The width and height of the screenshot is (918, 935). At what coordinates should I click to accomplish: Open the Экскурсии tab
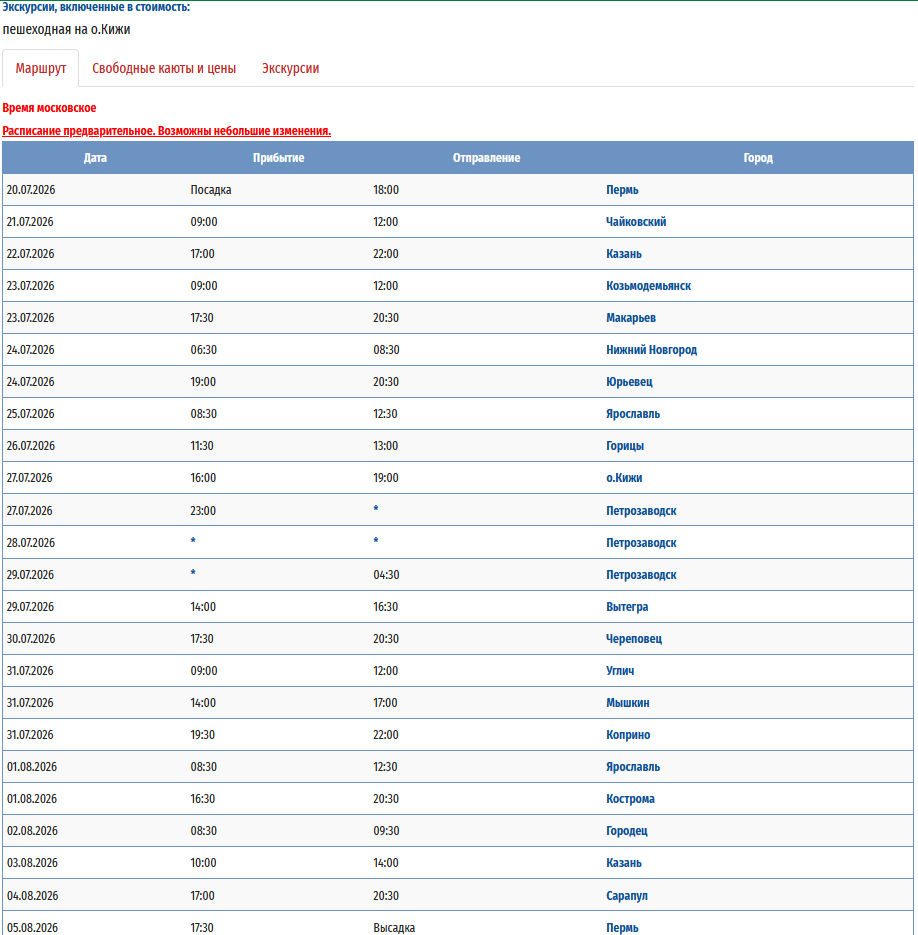(290, 69)
